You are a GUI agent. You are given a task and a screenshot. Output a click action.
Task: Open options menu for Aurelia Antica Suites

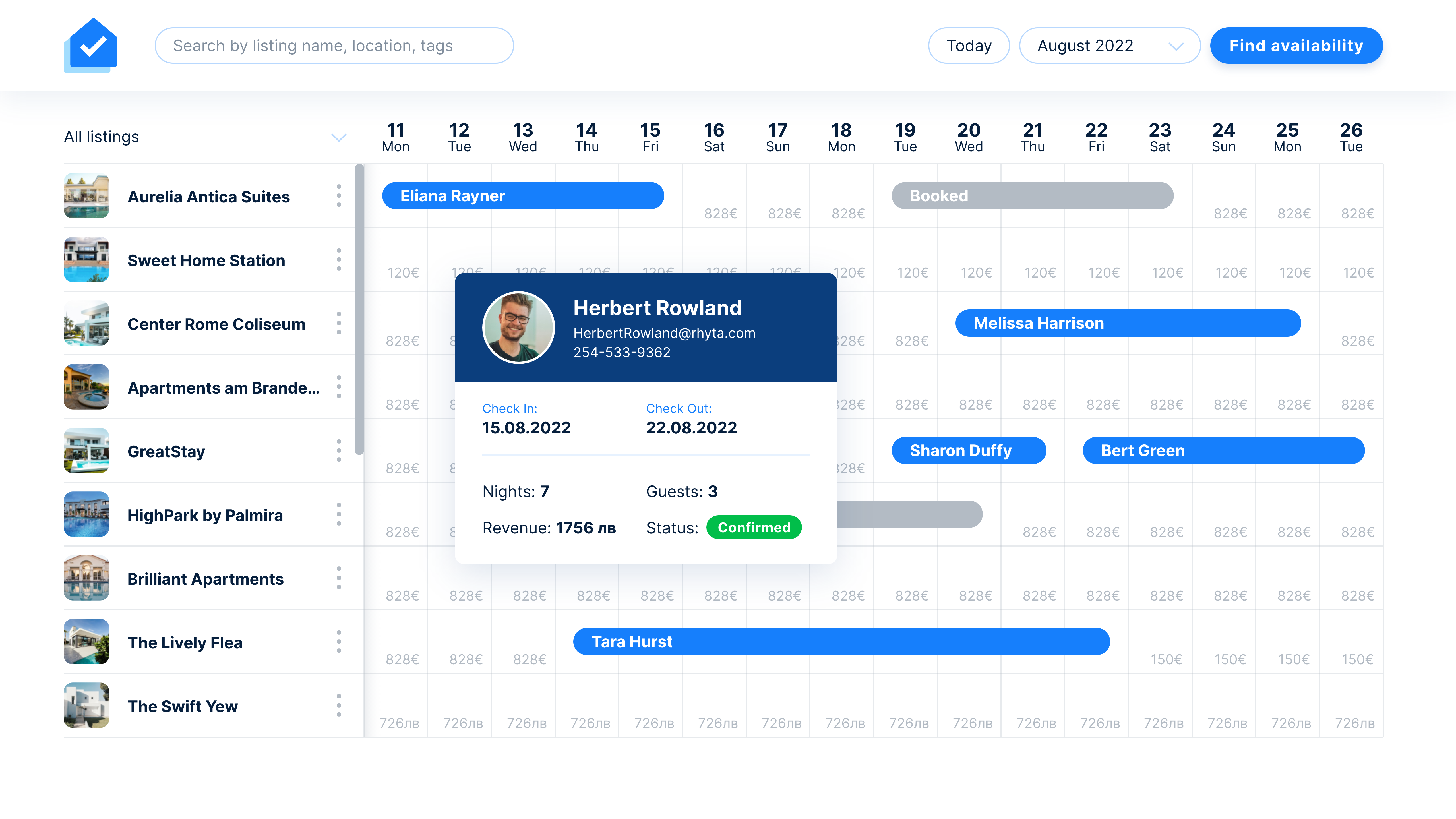point(339,196)
